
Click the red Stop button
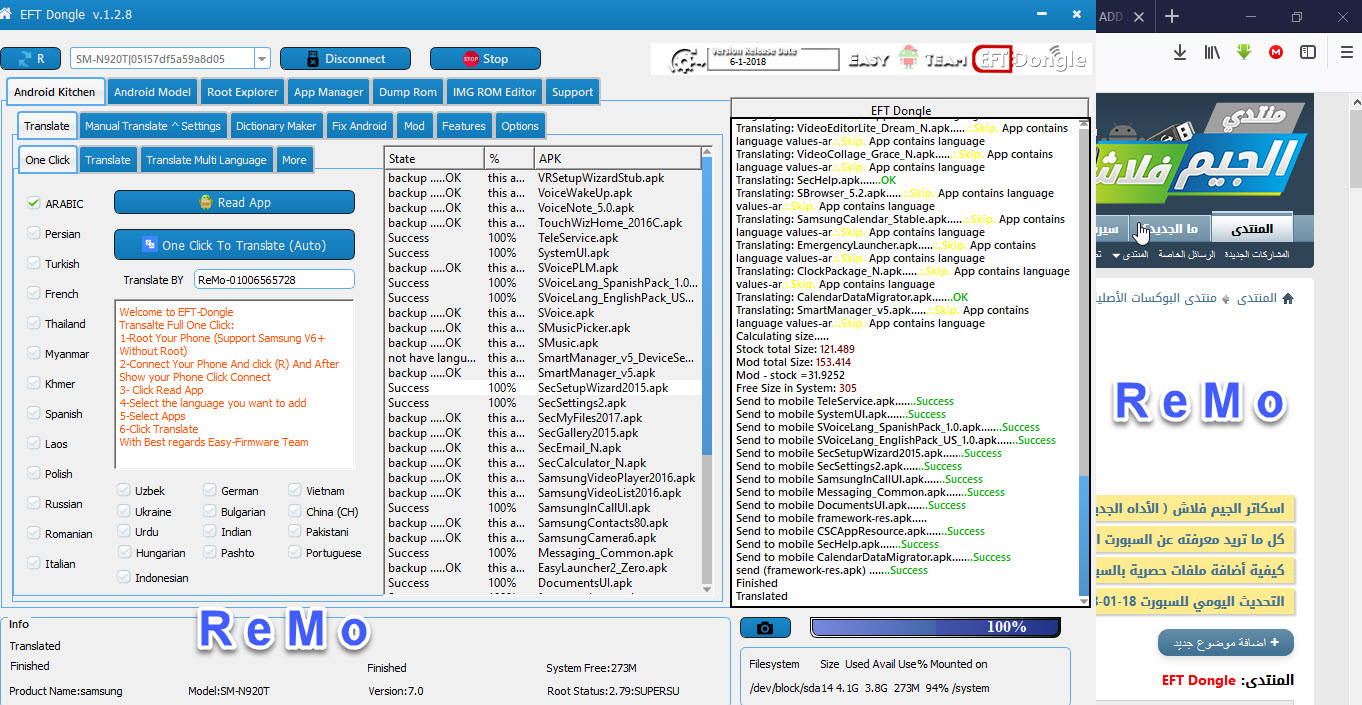pyautogui.click(x=485, y=59)
